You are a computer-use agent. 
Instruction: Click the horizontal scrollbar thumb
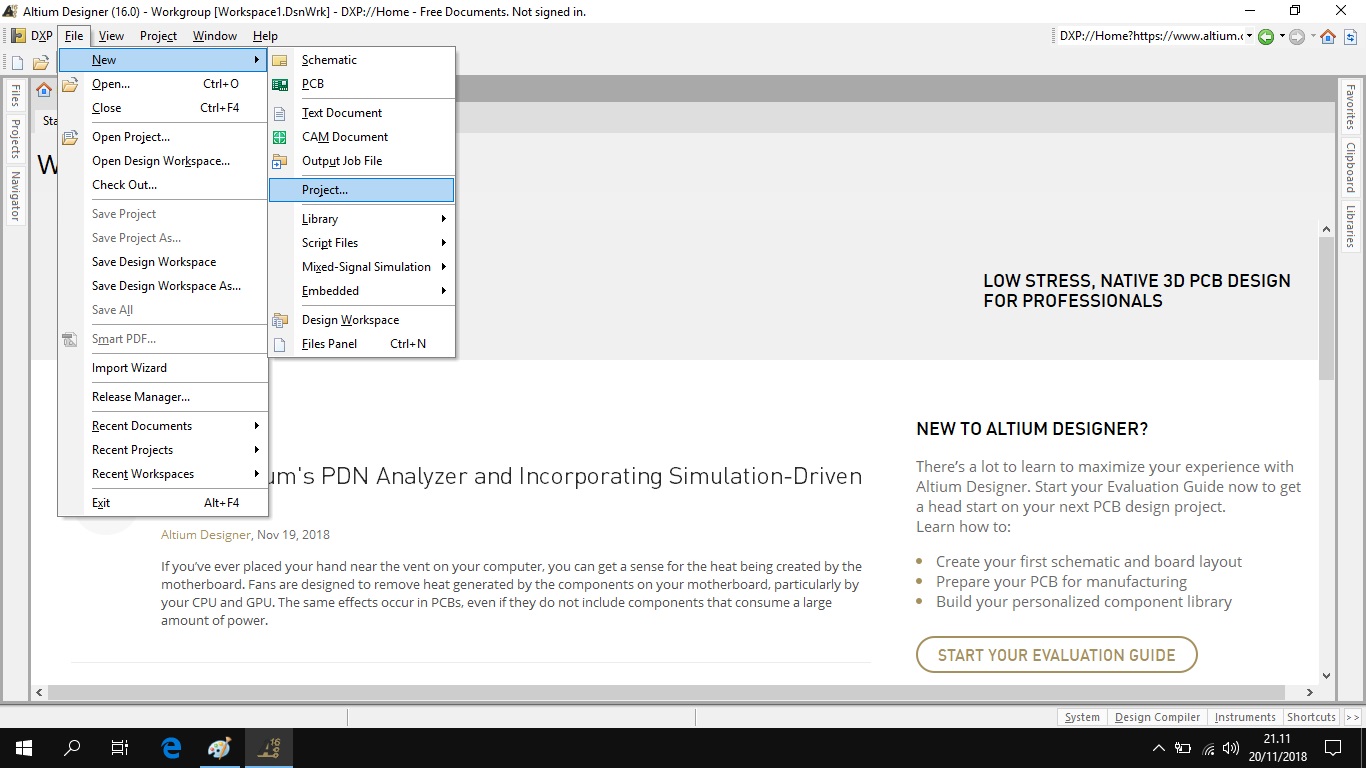click(x=664, y=692)
